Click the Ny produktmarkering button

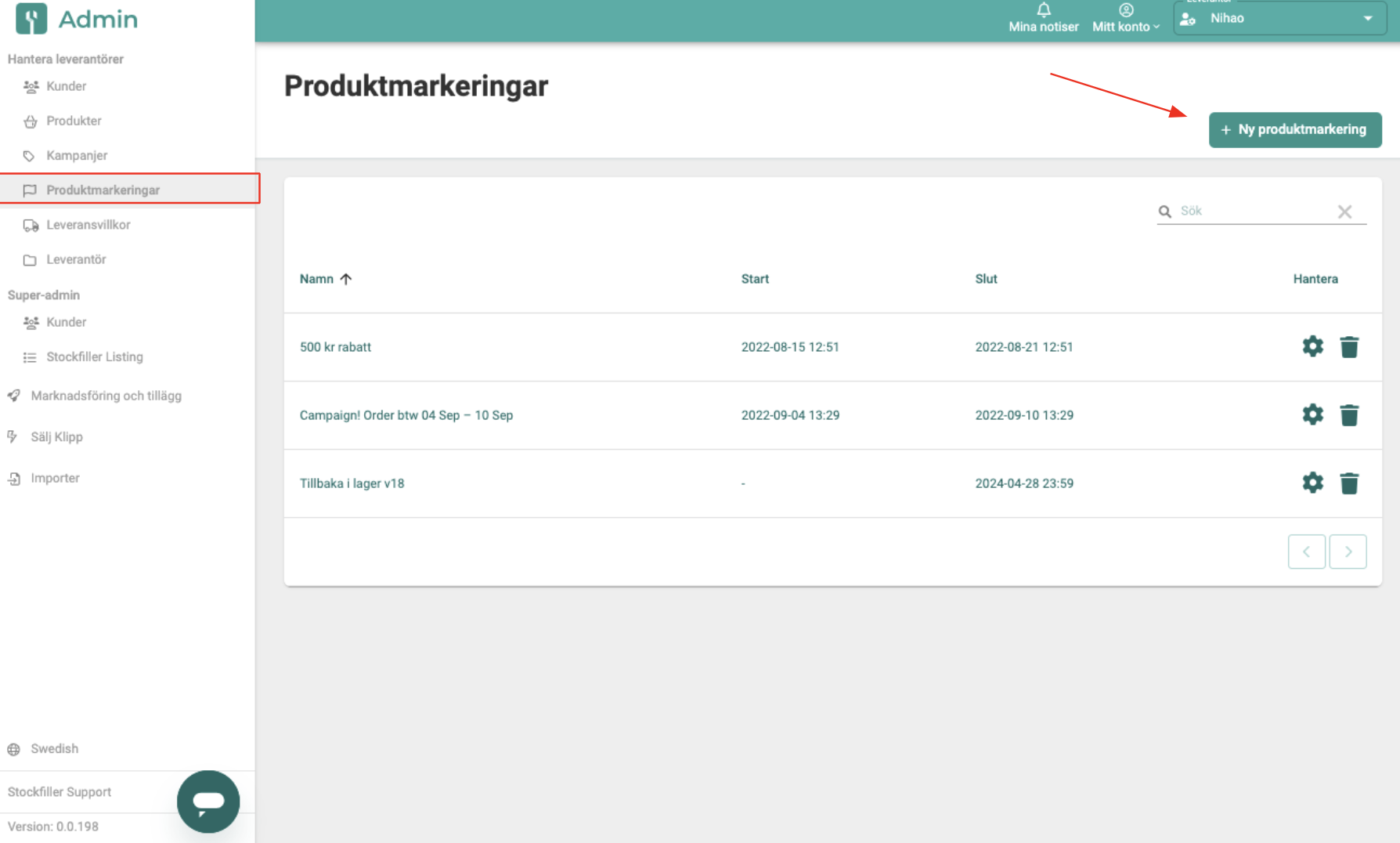[x=1294, y=130]
